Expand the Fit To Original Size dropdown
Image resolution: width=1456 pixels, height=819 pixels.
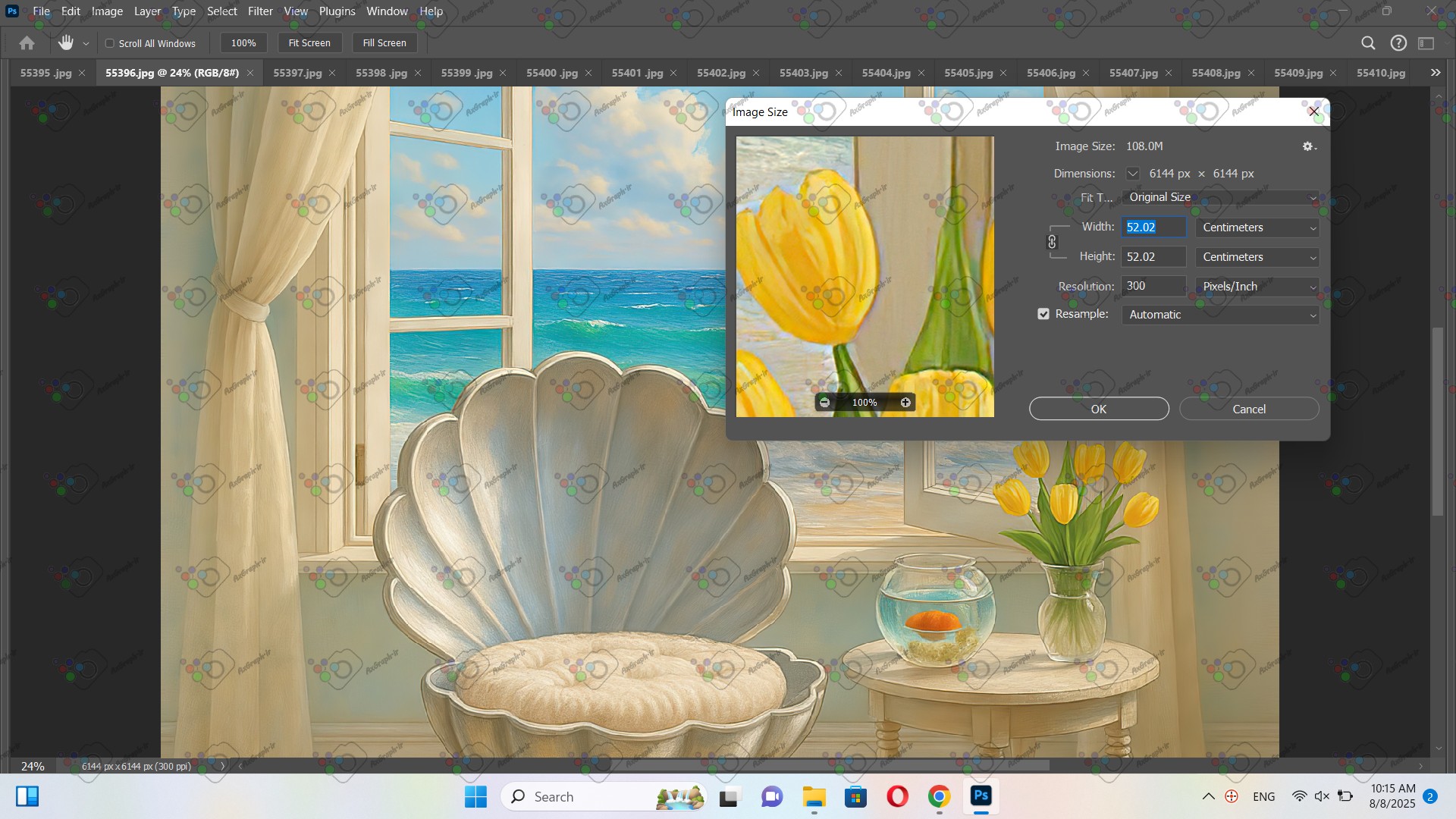pos(1220,197)
